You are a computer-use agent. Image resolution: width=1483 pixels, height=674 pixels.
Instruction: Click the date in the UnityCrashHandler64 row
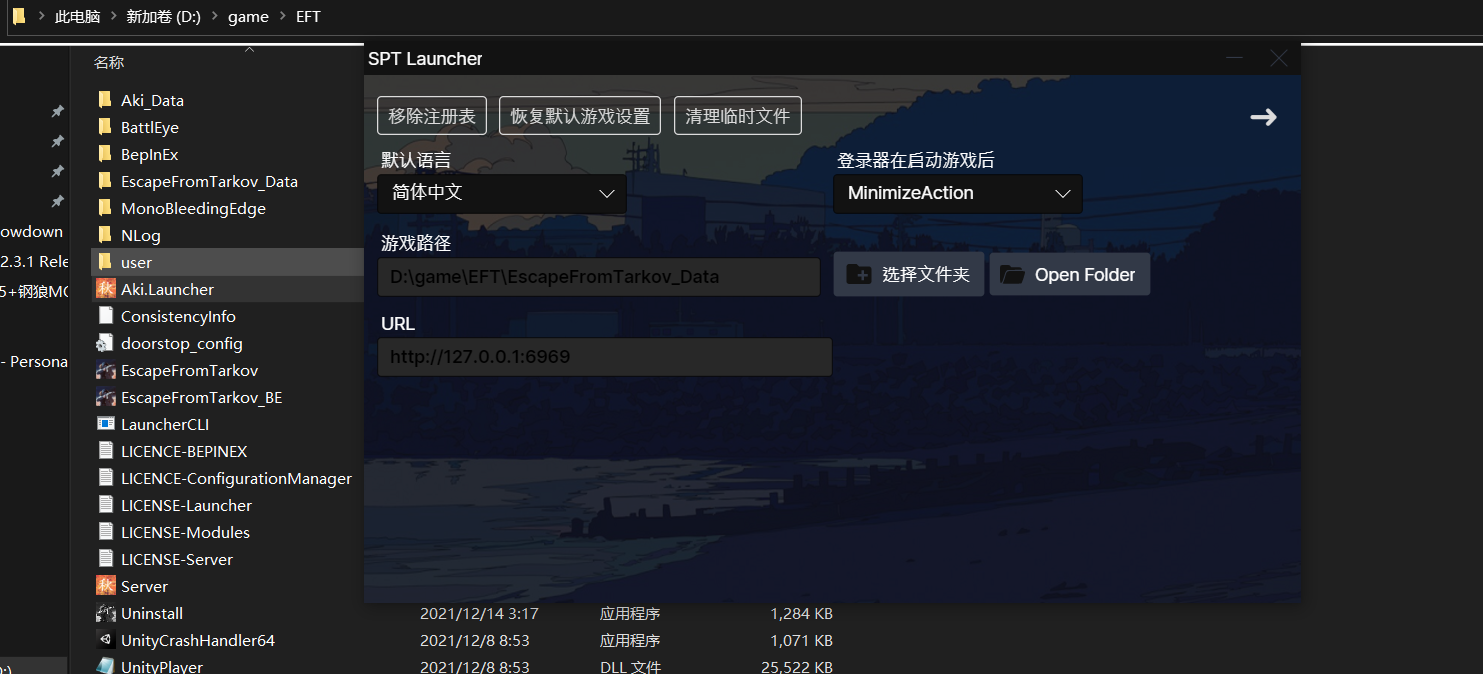pos(475,640)
